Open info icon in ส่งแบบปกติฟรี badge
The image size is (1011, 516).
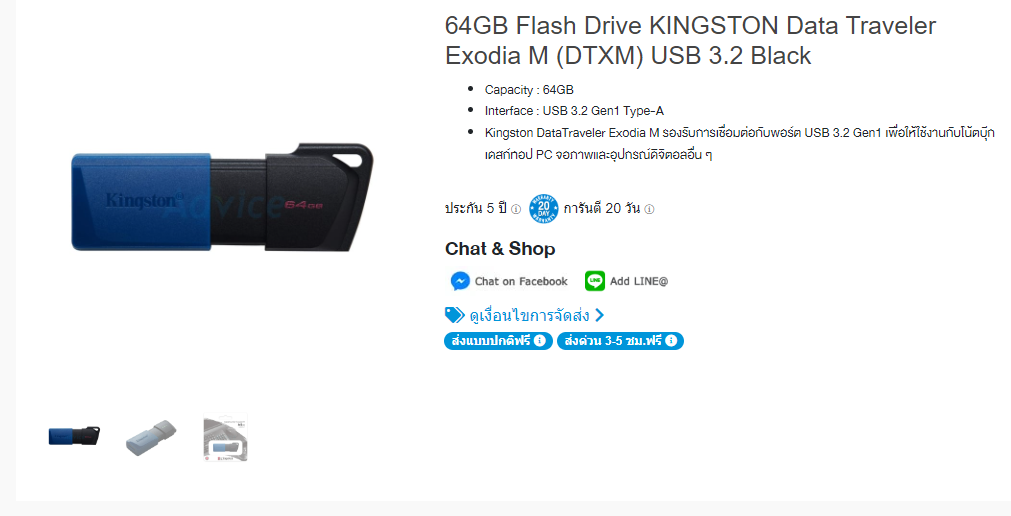[x=540, y=341]
